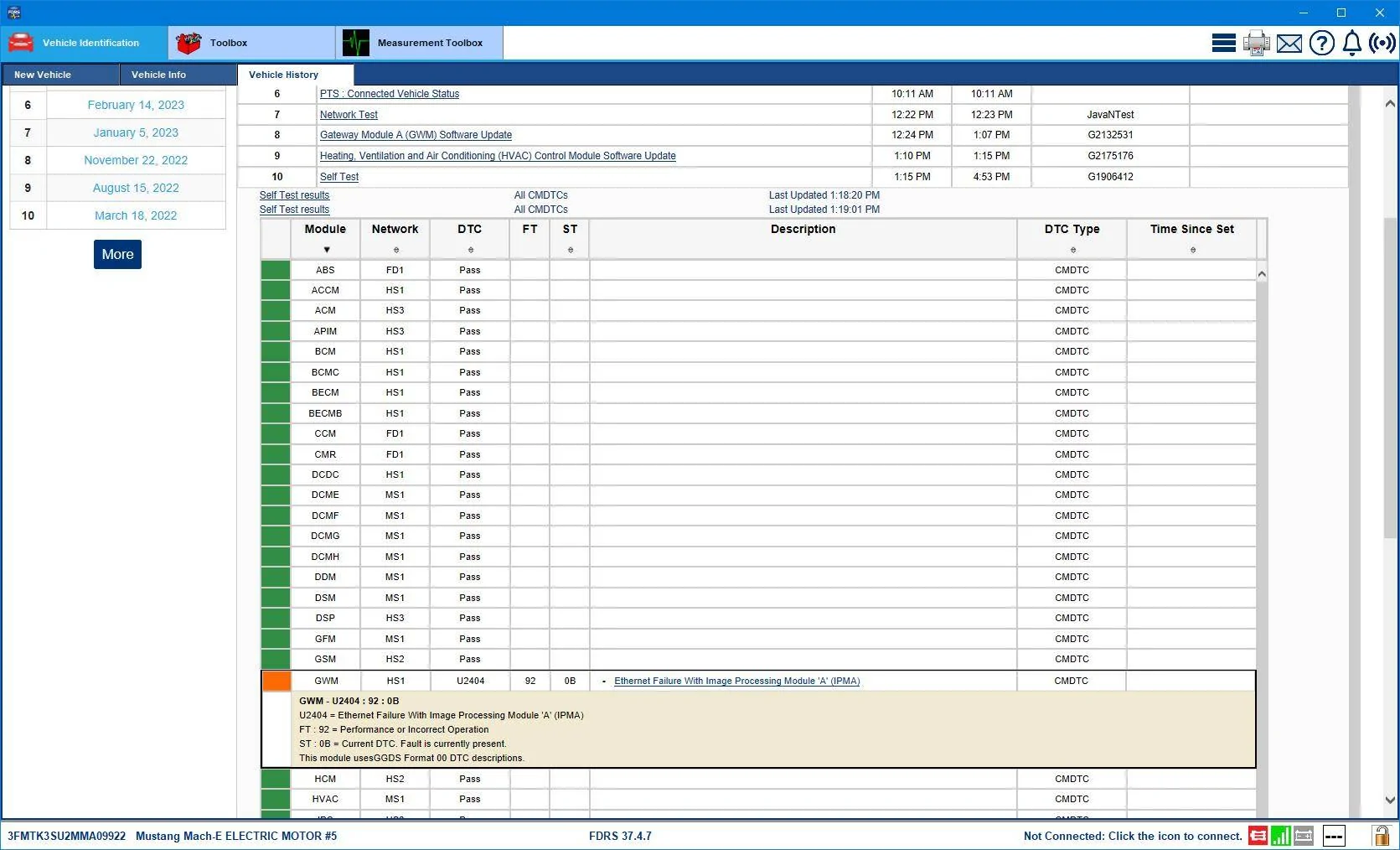Click the green signal strength bars icon
Image resolution: width=1400 pixels, height=850 pixels.
click(1280, 836)
